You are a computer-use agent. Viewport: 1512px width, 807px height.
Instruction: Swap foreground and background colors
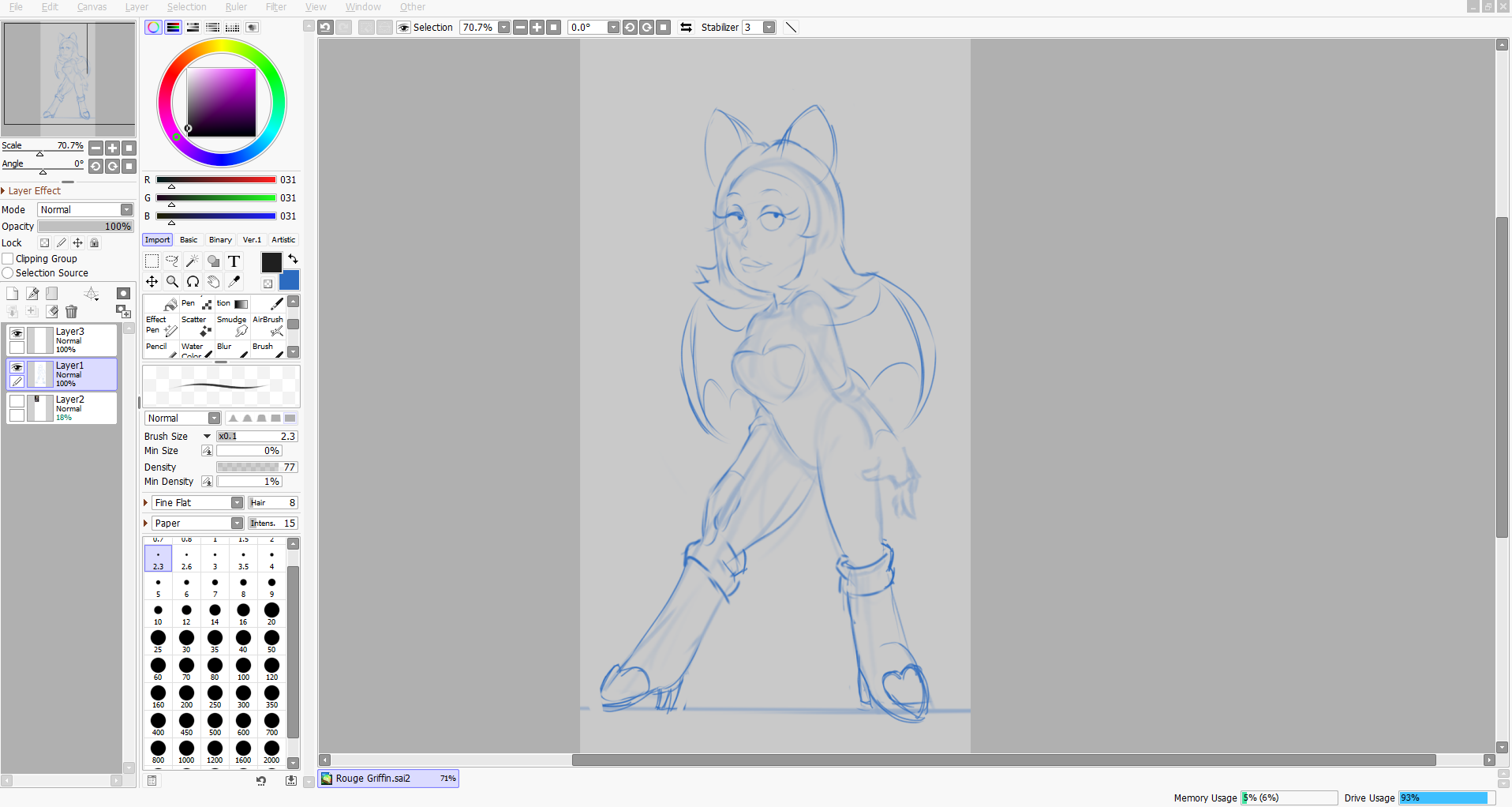(293, 259)
